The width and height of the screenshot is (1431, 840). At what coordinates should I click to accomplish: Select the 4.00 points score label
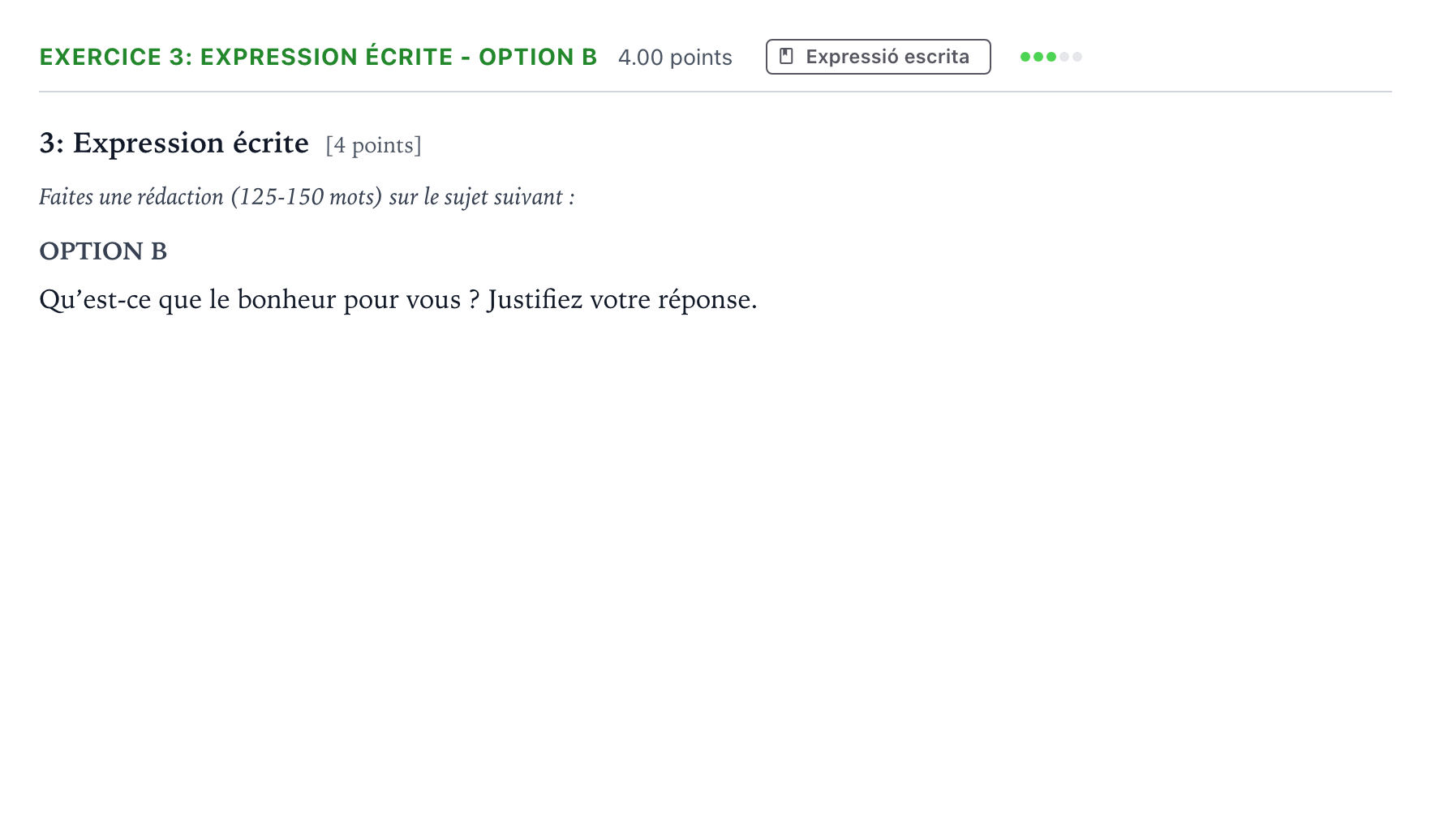click(675, 58)
